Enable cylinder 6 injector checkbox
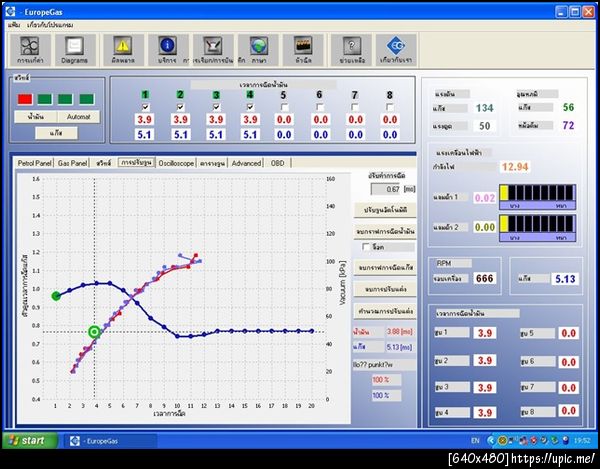Image resolution: width=600 pixels, height=469 pixels. (x=320, y=107)
